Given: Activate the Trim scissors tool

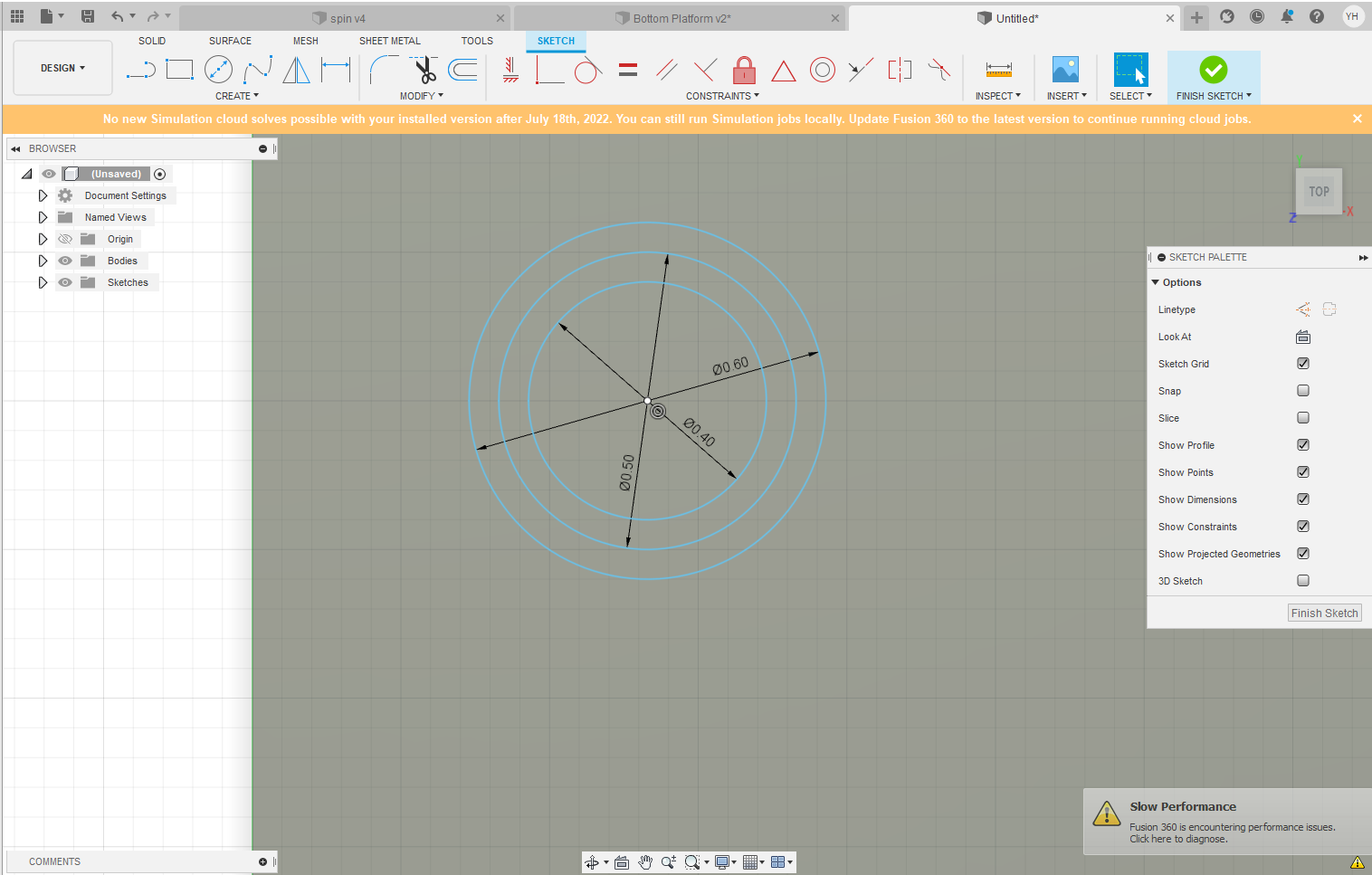Looking at the screenshot, I should pos(423,70).
